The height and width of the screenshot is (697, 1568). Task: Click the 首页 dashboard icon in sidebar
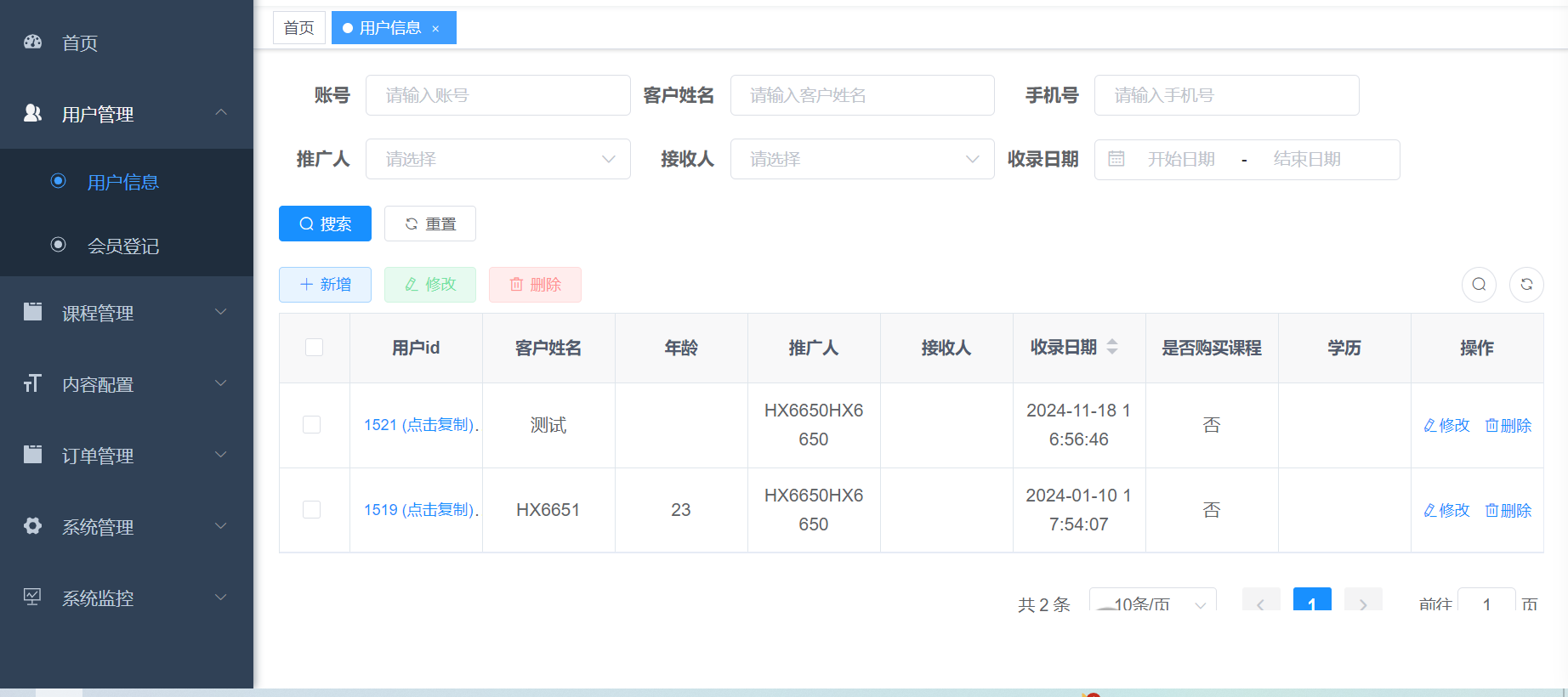pyautogui.click(x=33, y=42)
